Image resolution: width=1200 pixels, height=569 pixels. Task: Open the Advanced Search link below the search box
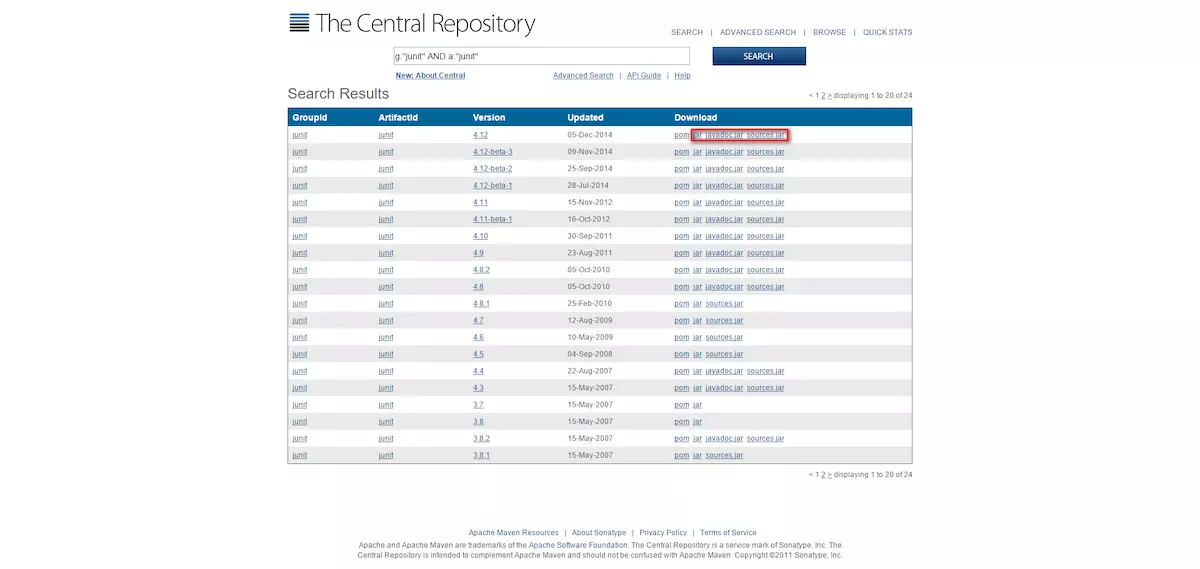(583, 76)
